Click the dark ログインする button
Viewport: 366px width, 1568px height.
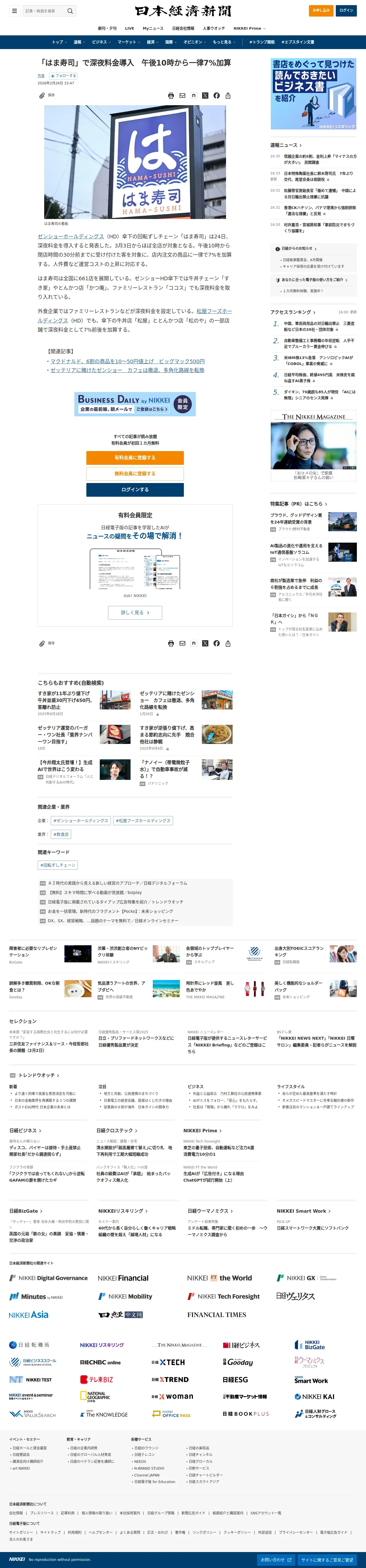coord(135,489)
